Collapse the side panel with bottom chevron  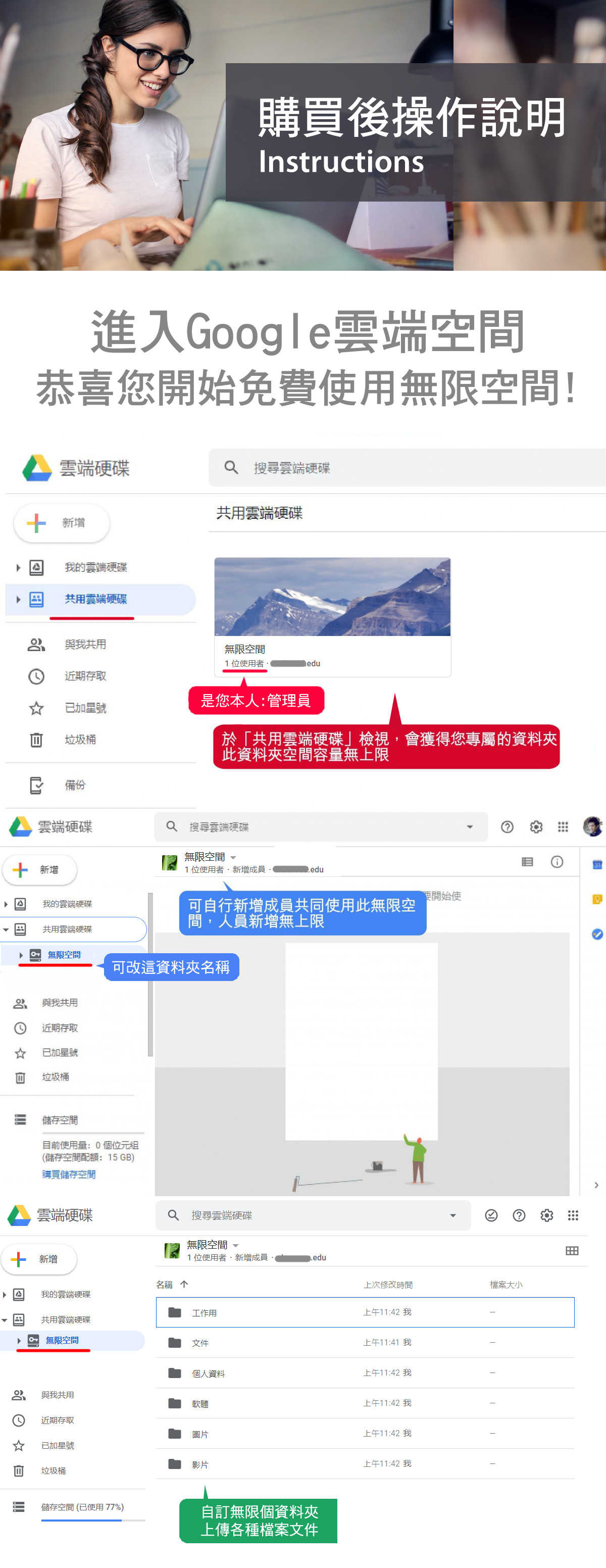pos(596,1185)
